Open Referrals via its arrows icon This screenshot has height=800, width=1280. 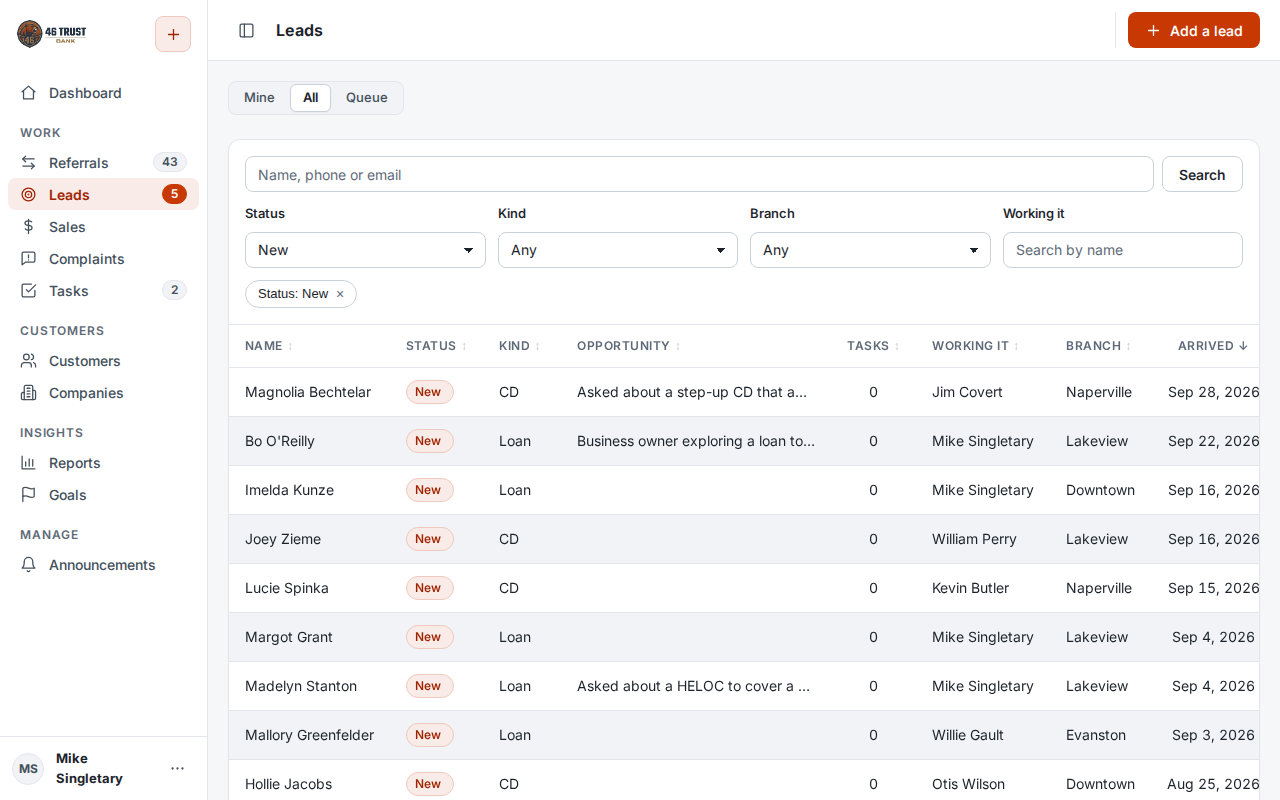(29, 163)
